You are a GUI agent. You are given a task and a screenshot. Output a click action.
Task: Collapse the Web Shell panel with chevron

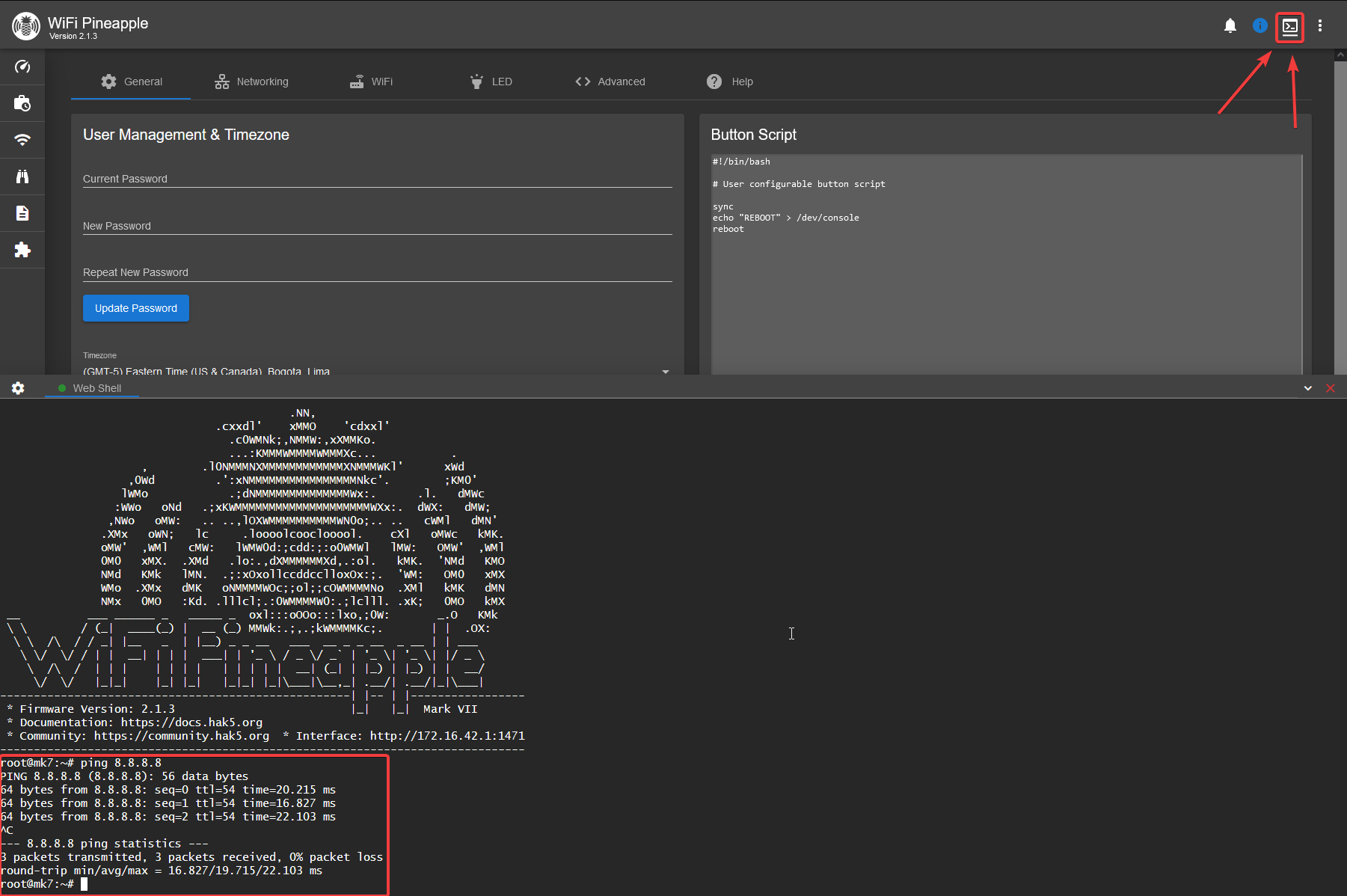(x=1307, y=388)
